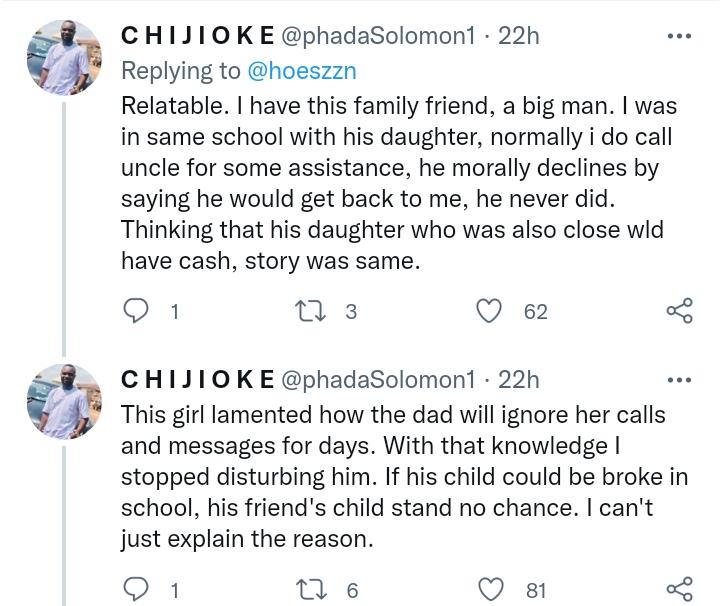Click @phadaSolomon1 handle on second tweet
Screen dimensions: 720x606
[378, 380]
